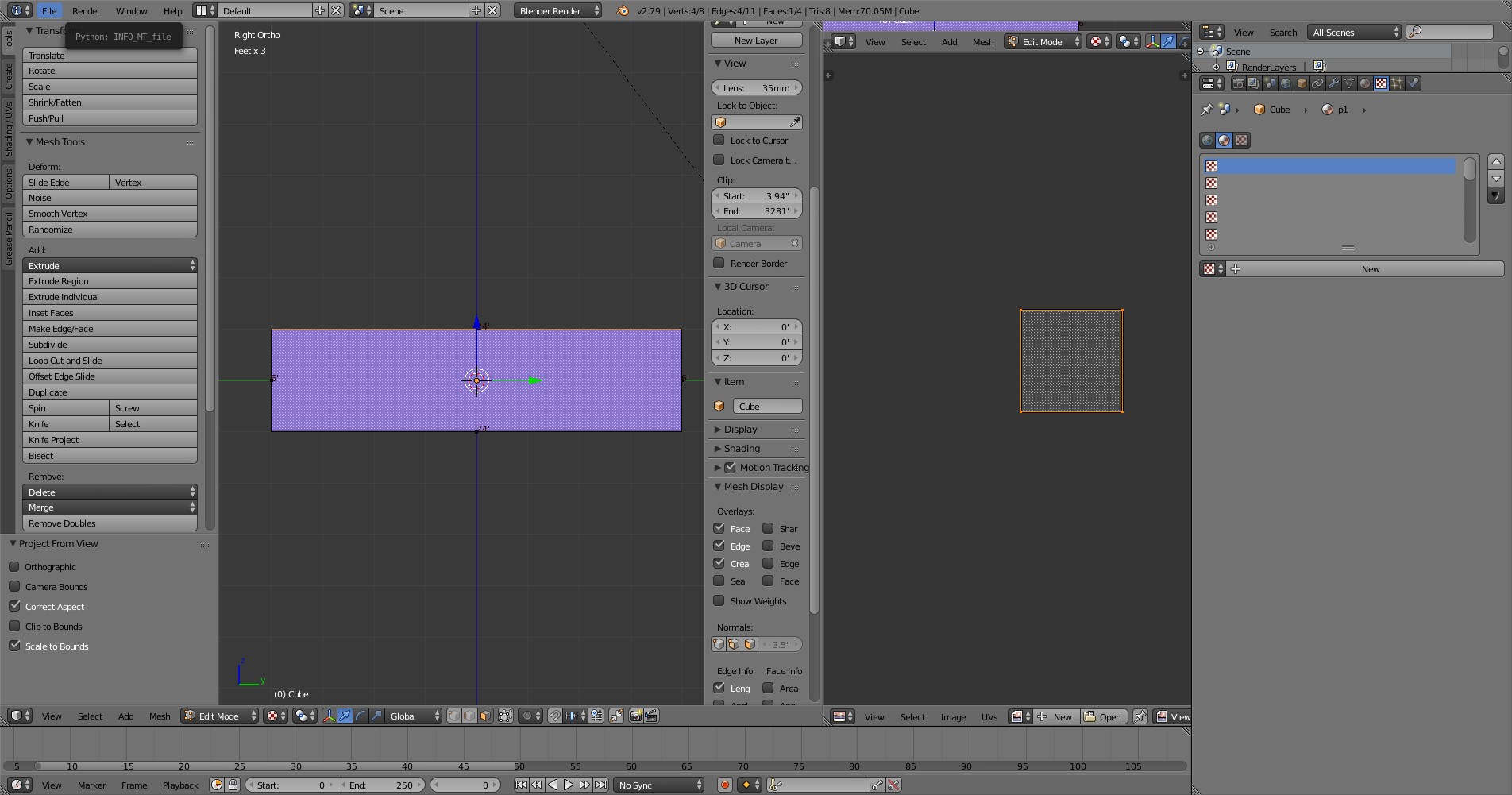Open the Merge dropdown menu
The image size is (1512, 795).
[x=110, y=507]
